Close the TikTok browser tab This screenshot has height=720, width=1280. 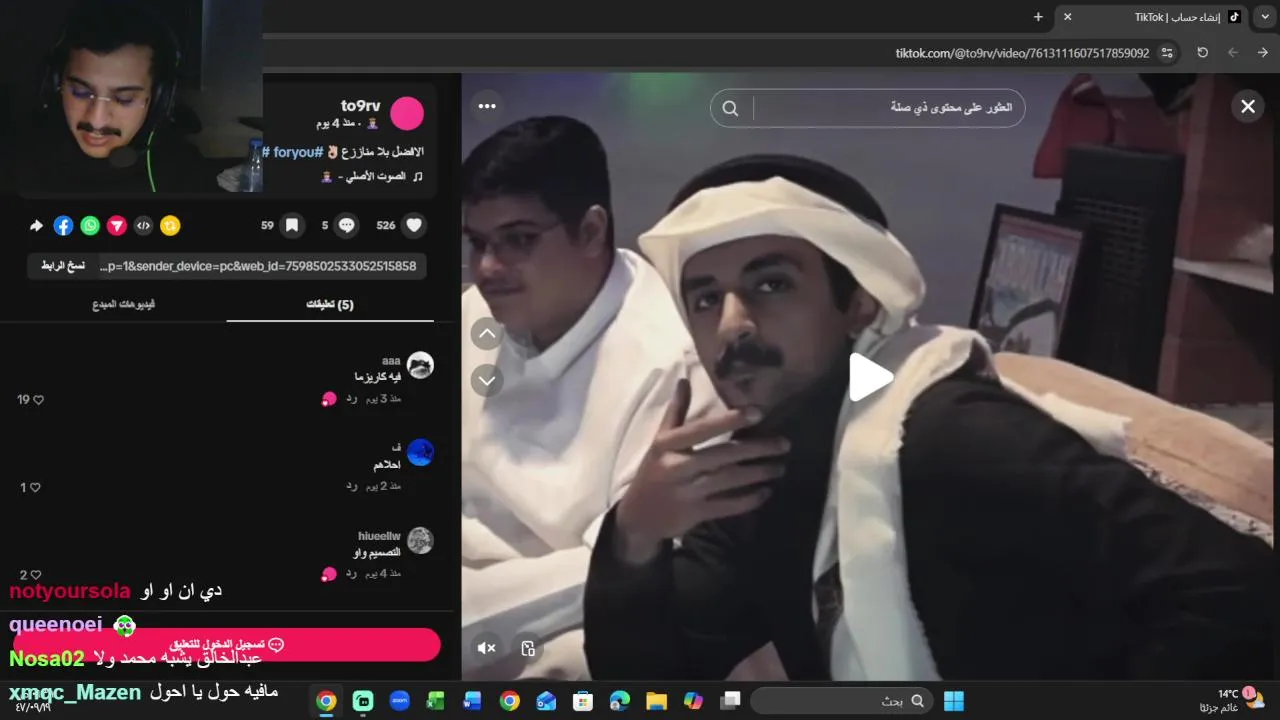tap(1067, 17)
